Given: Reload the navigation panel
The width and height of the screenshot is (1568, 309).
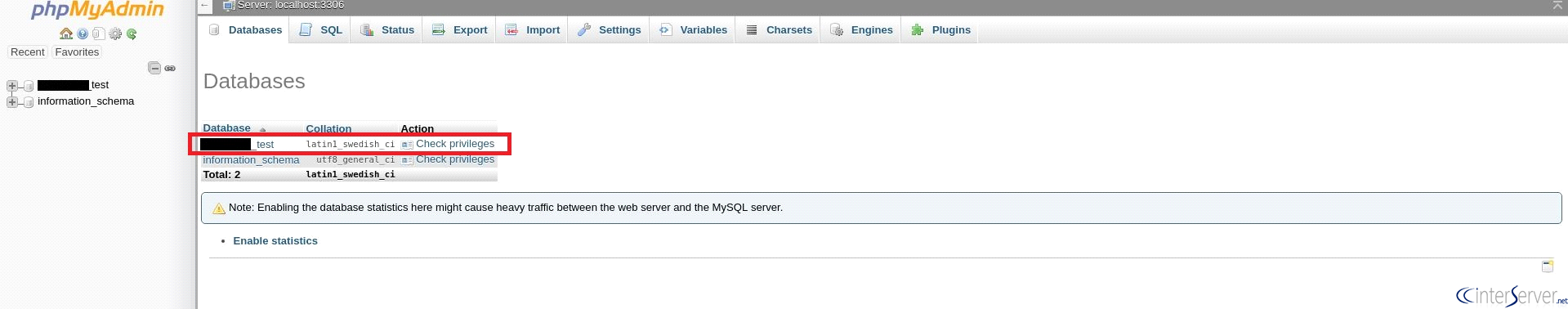Looking at the screenshot, I should coord(132,34).
